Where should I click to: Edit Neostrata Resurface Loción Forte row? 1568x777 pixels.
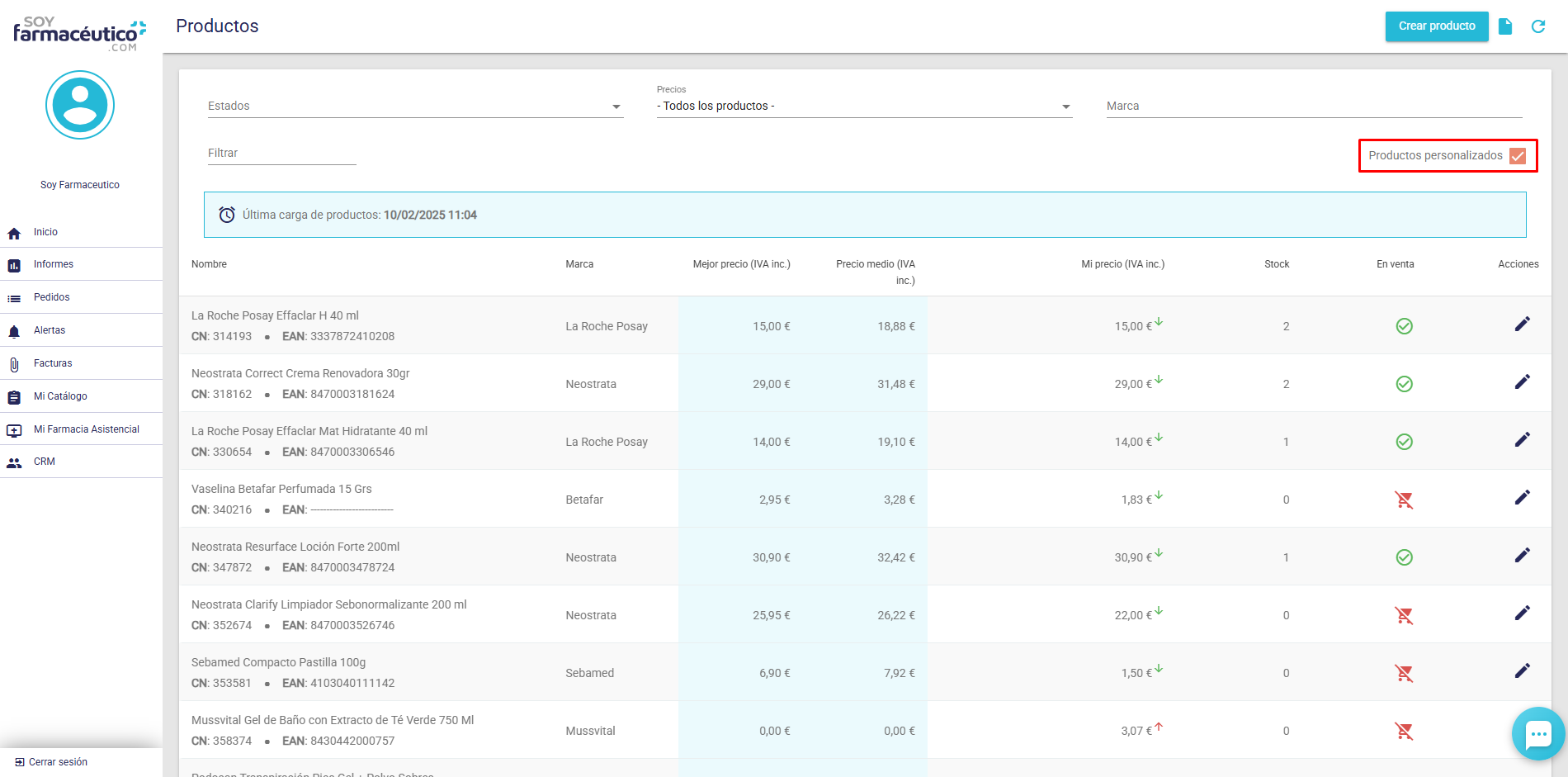coord(1523,555)
